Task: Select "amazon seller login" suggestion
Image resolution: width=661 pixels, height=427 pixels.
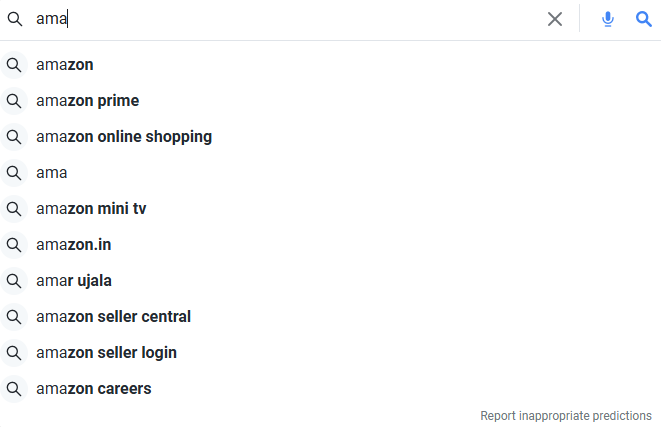Action: (106, 353)
